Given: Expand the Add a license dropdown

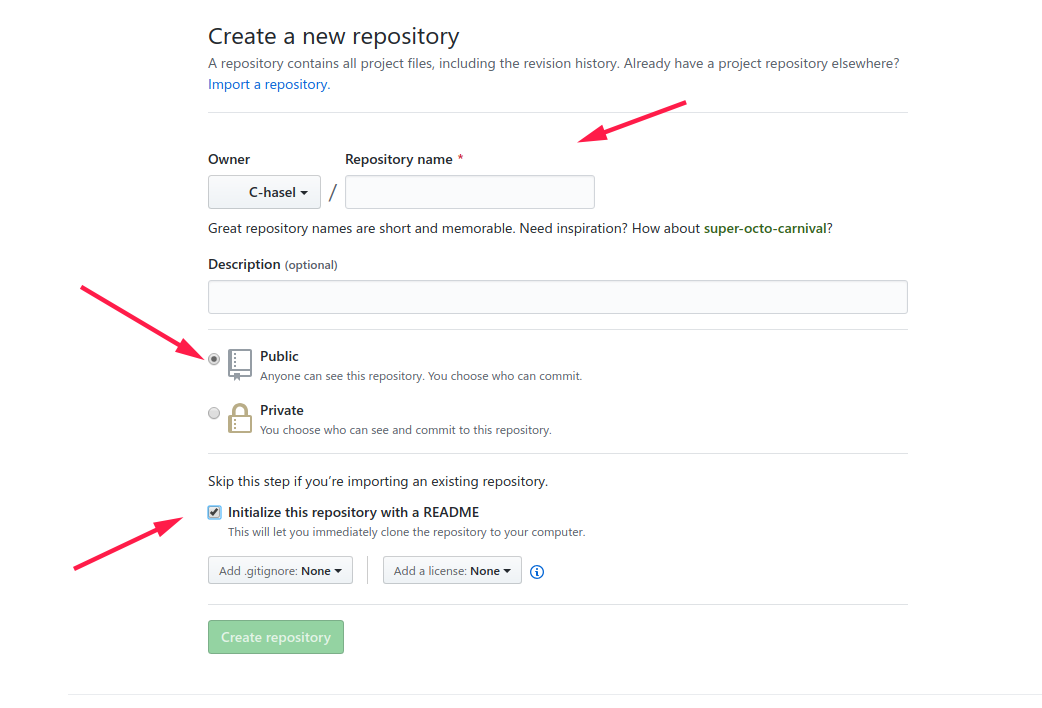Looking at the screenshot, I should click(x=452, y=571).
